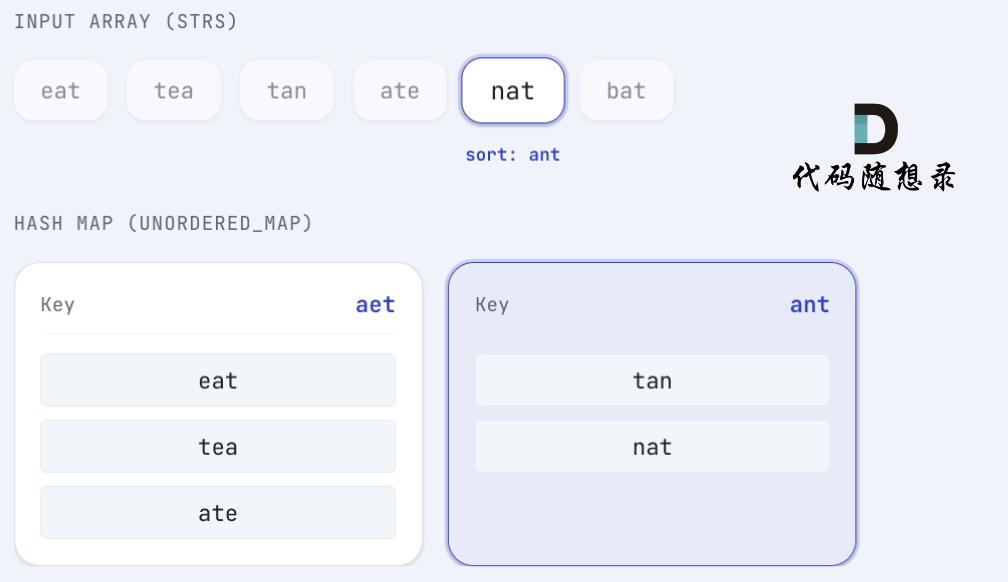Select 'tea' entry in aet bucket
The height and width of the screenshot is (582, 1008).
click(218, 446)
